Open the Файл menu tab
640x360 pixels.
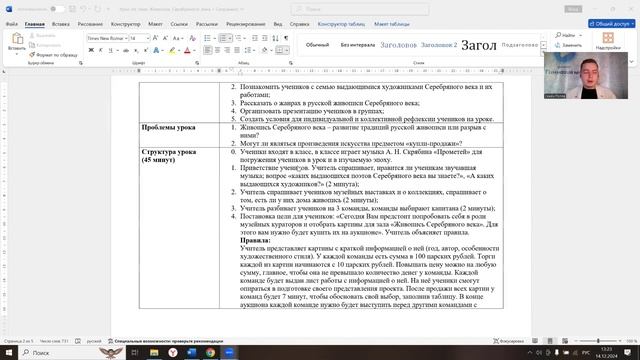[12, 24]
